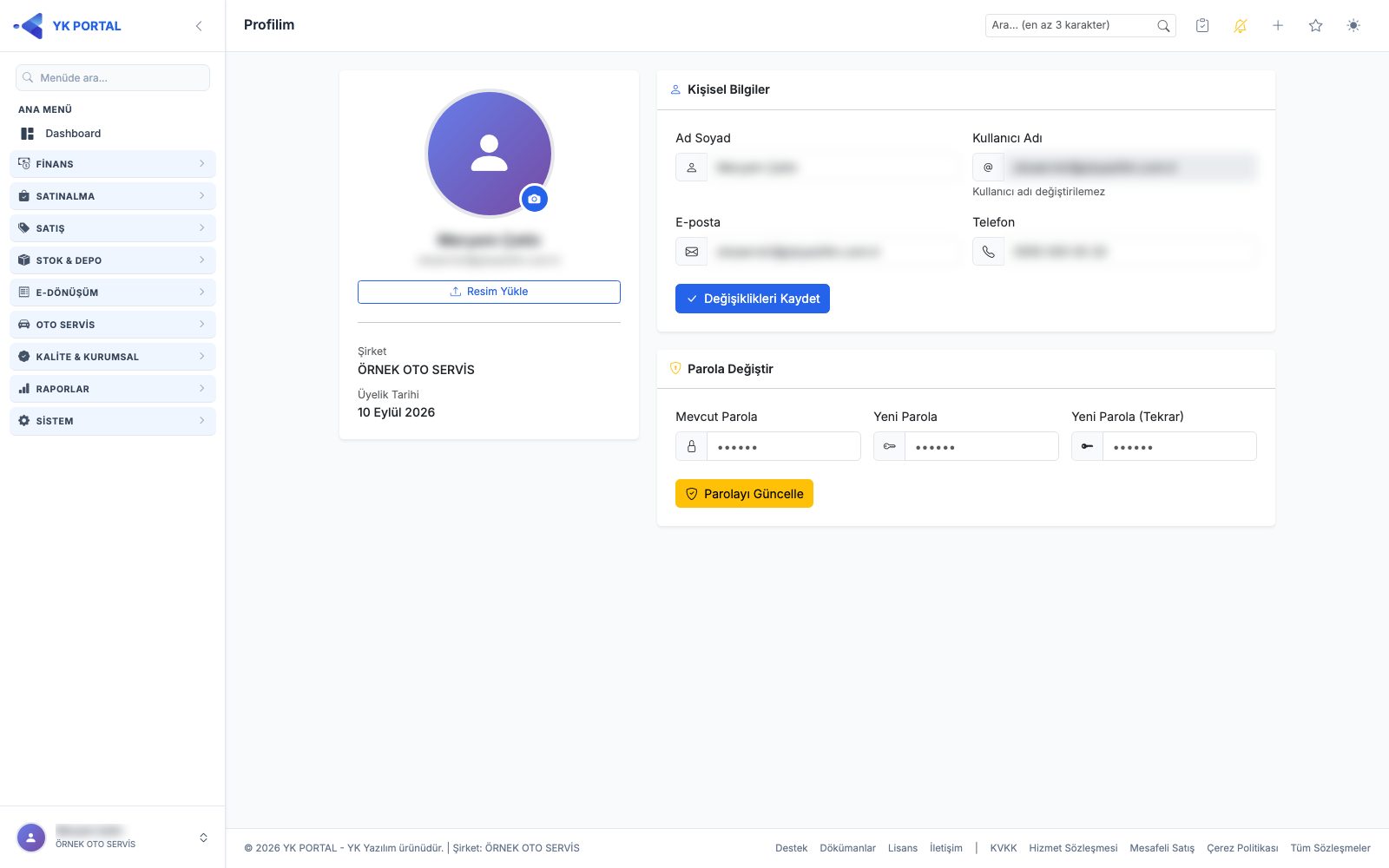
Task: Expand the SATIŞ menu section
Action: click(x=113, y=228)
